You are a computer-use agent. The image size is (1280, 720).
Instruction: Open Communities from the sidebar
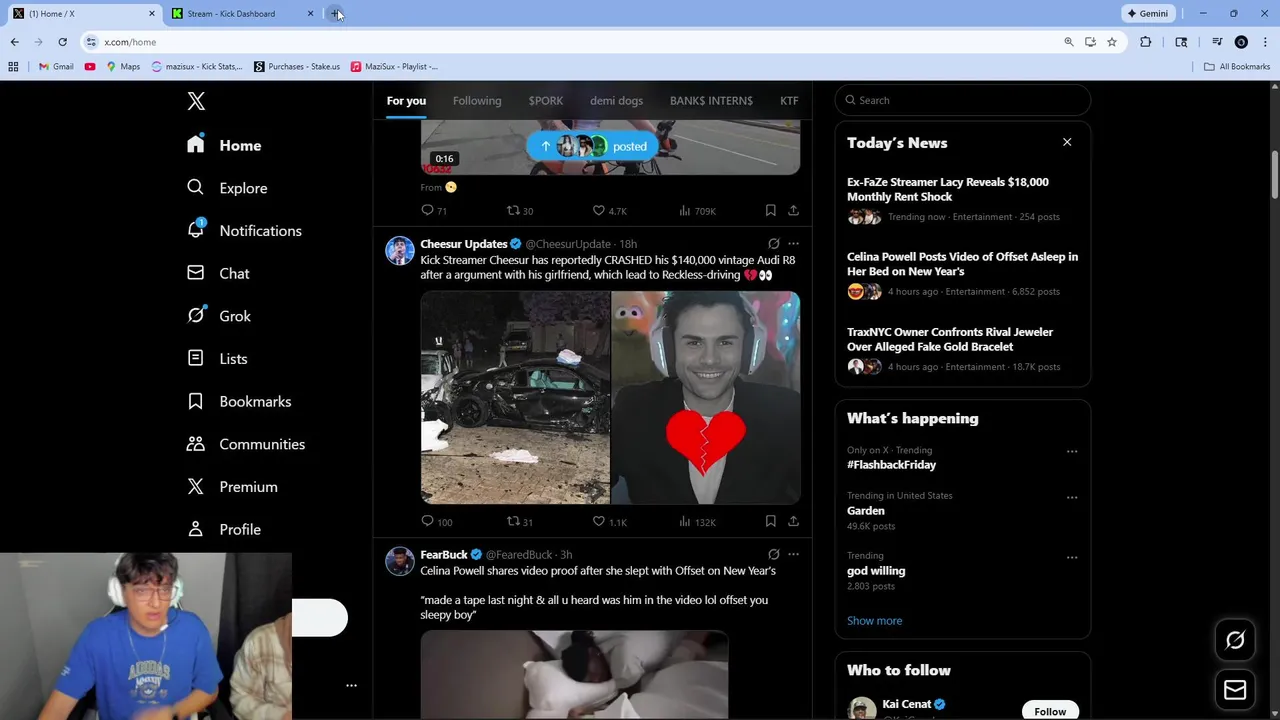tap(246, 444)
